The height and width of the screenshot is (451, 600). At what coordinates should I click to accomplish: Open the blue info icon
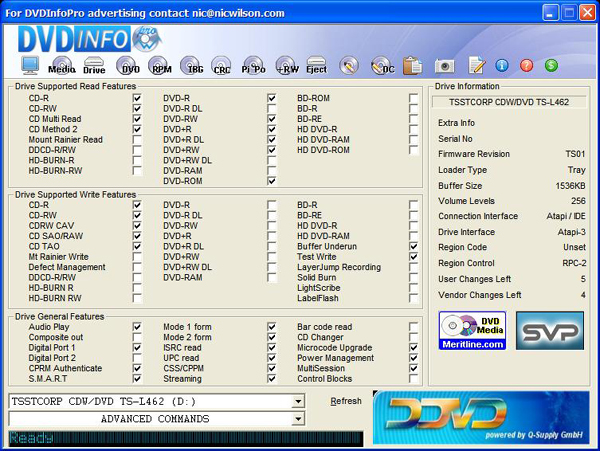(x=502, y=65)
